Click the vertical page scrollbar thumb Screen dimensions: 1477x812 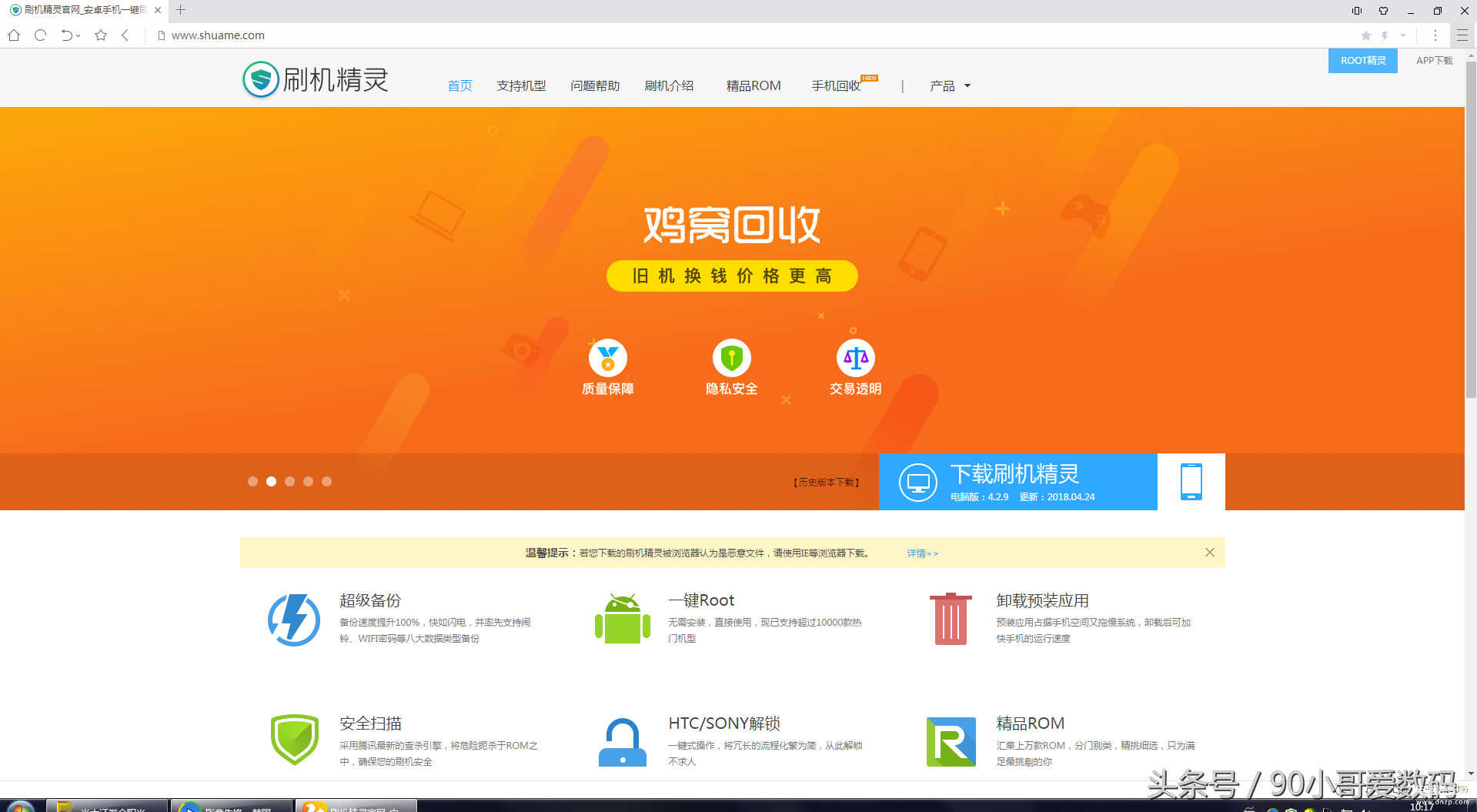click(x=1471, y=229)
